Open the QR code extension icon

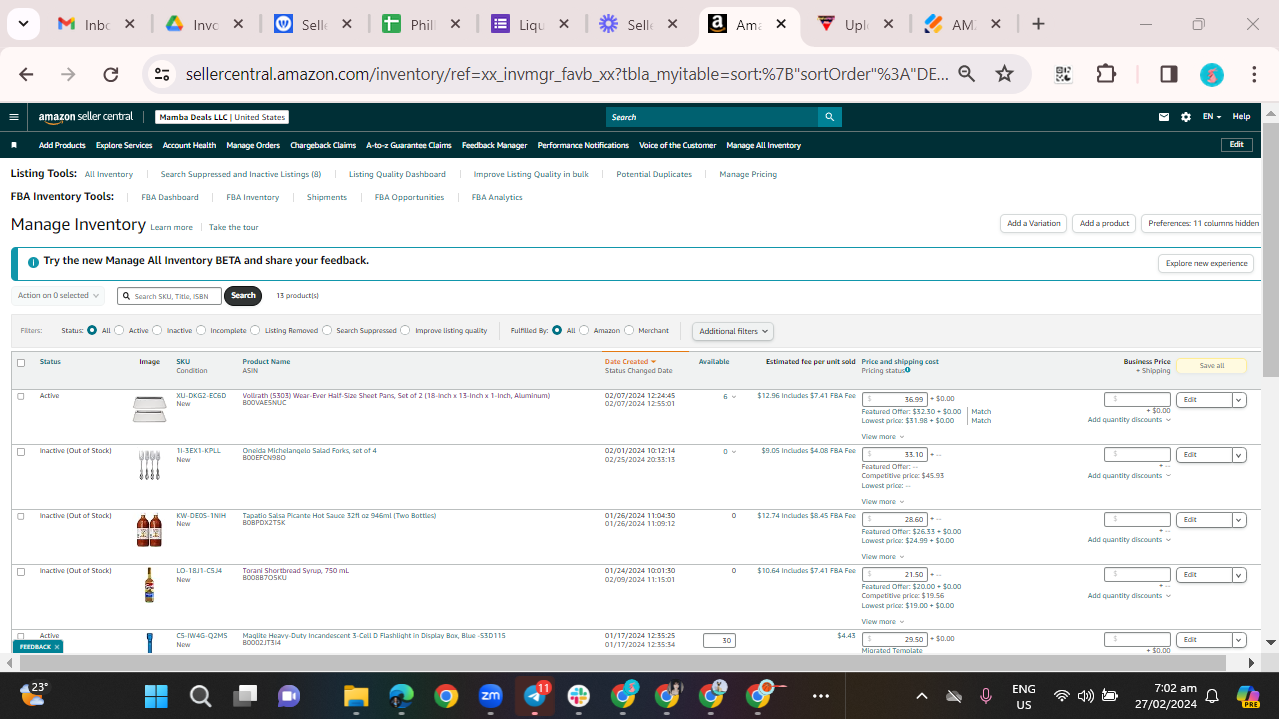(x=1063, y=74)
